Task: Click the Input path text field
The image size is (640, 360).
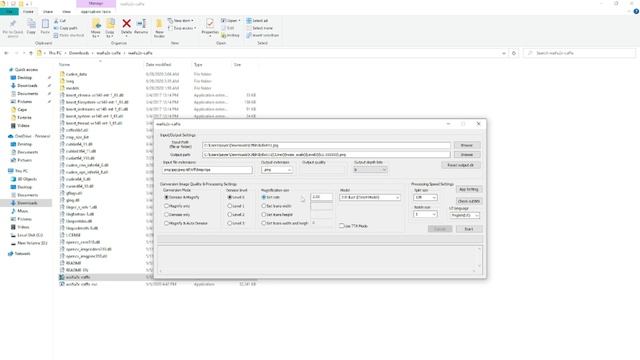Action: [326, 145]
